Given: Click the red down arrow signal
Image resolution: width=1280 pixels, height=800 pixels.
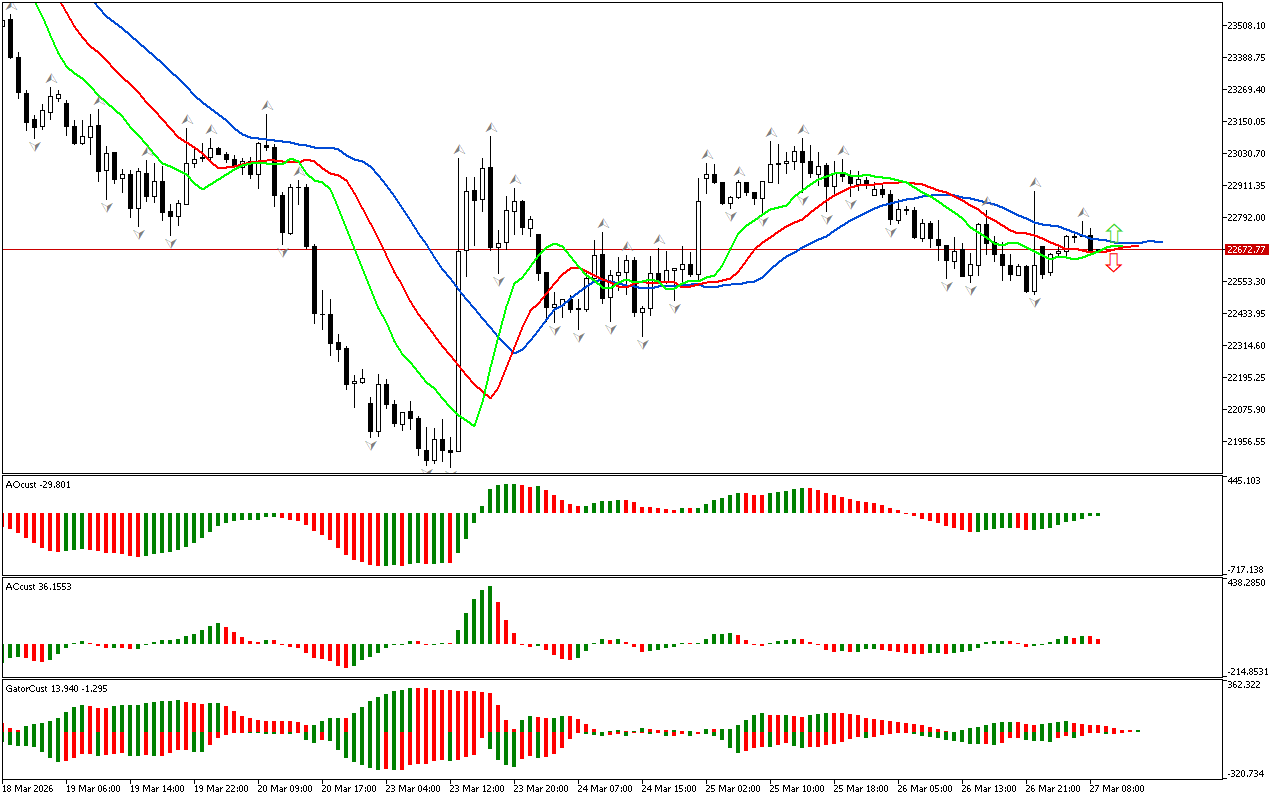Looking at the screenshot, I should click(x=1113, y=263).
